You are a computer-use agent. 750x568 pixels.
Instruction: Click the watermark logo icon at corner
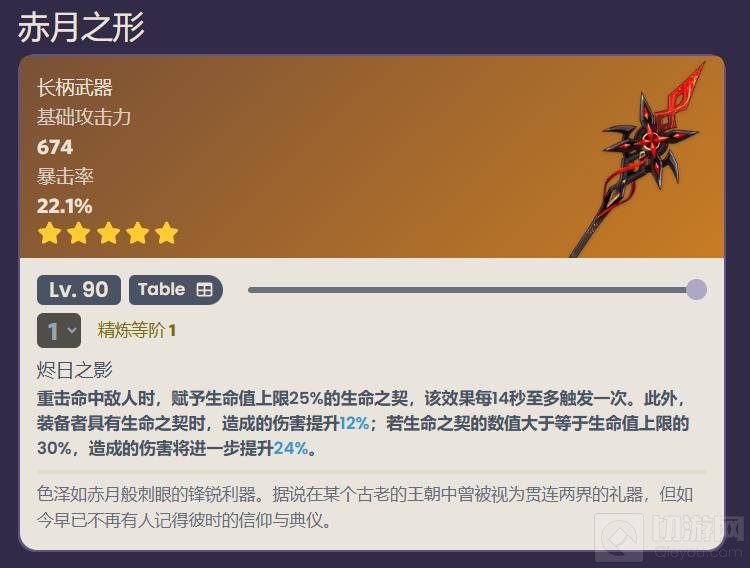619,537
